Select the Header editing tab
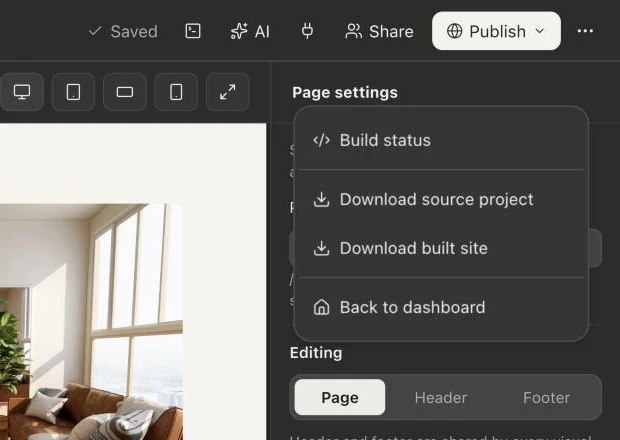The width and height of the screenshot is (620, 440). 440,397
